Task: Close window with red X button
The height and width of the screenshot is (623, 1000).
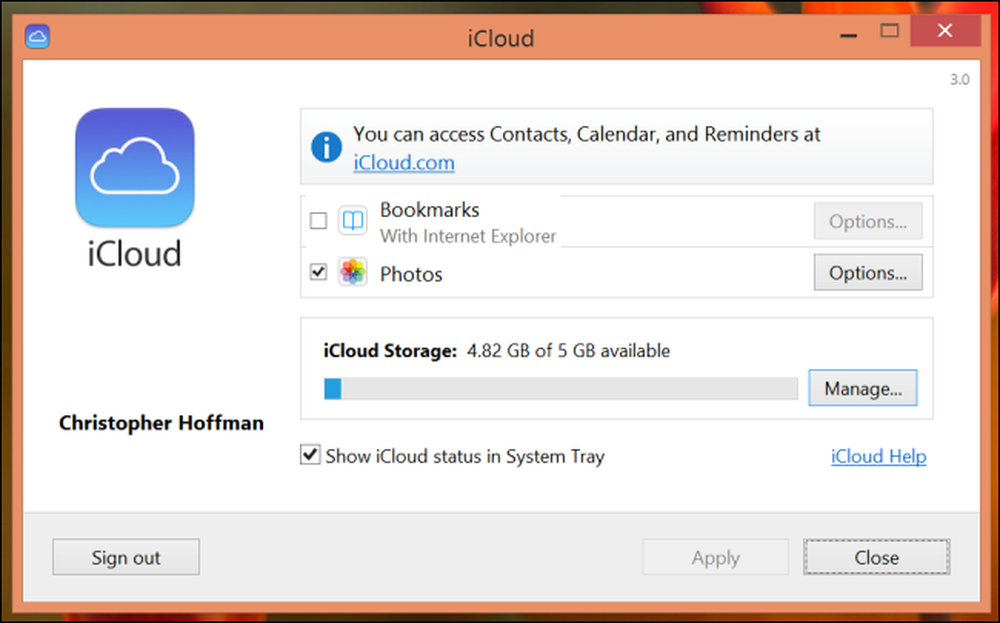Action: click(945, 31)
